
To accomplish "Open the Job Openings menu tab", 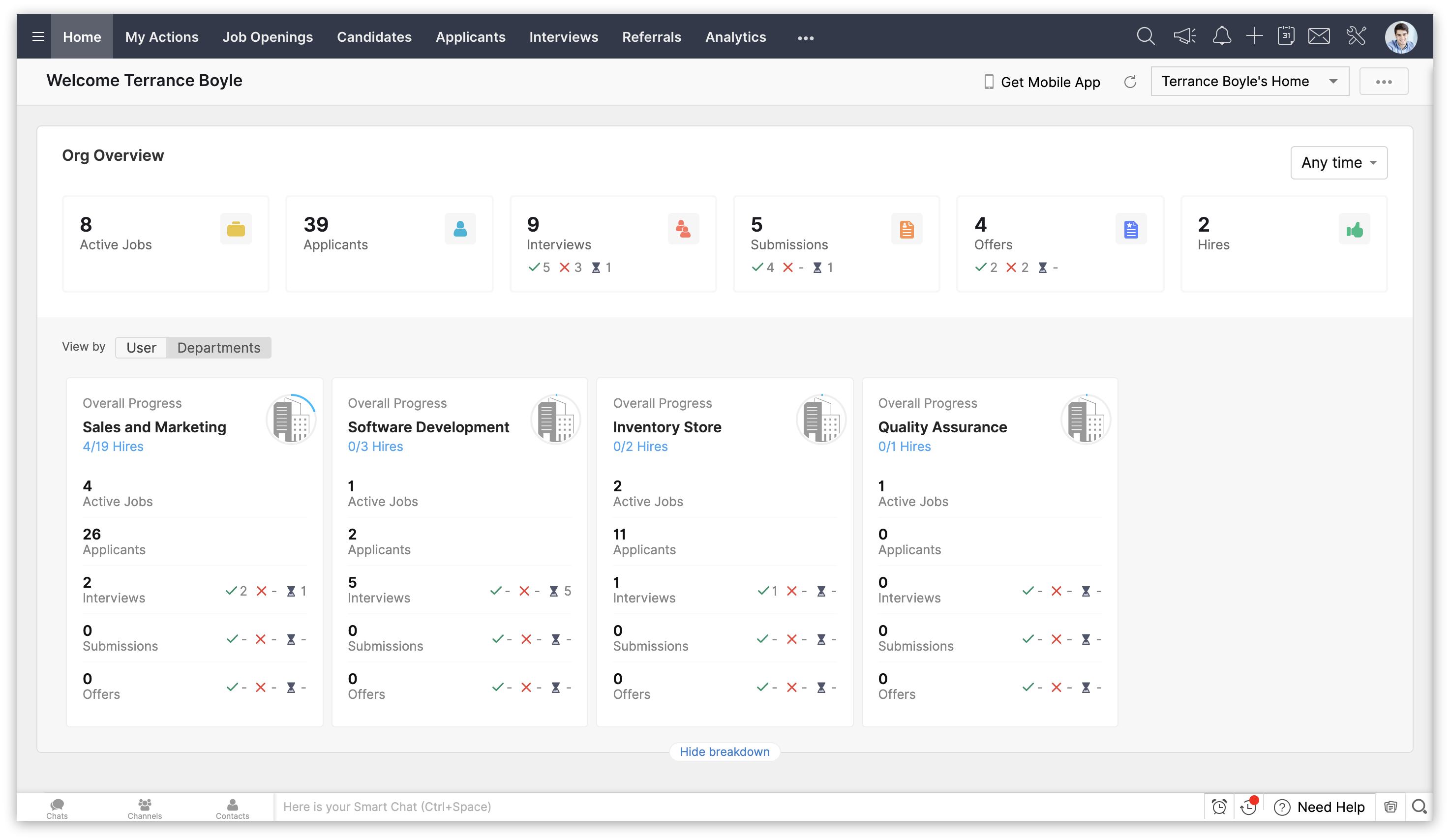I will [267, 37].
